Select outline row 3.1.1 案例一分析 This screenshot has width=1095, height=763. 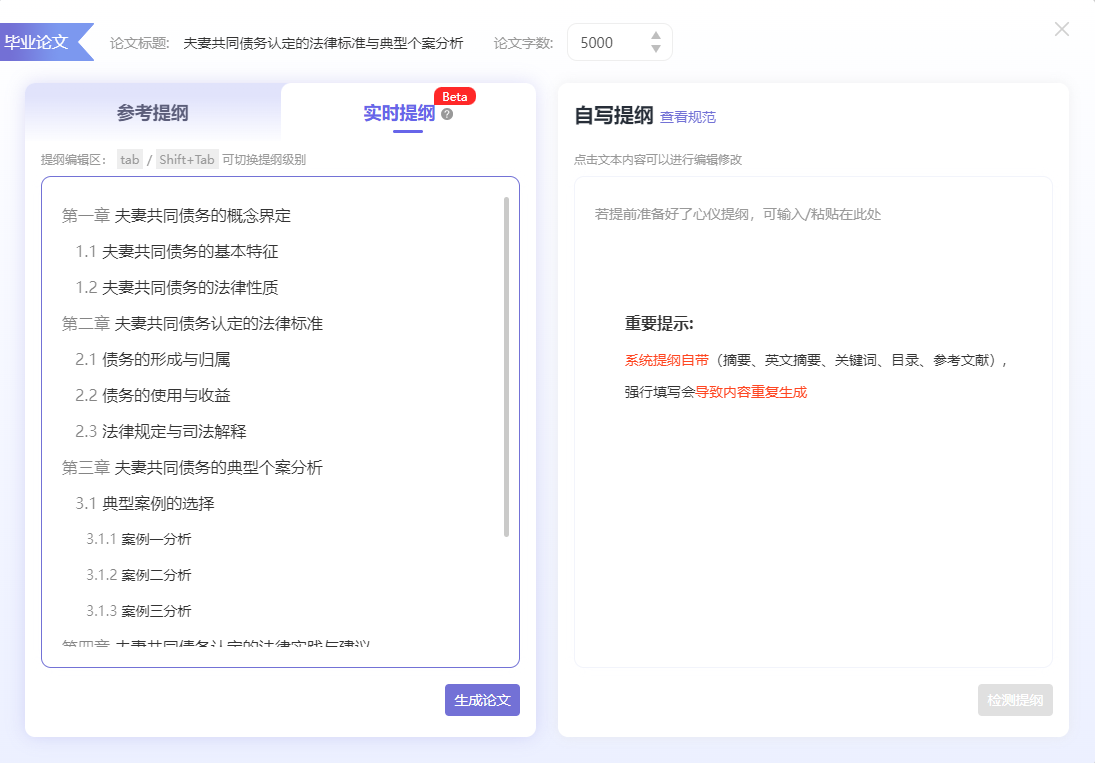pyautogui.click(x=138, y=539)
